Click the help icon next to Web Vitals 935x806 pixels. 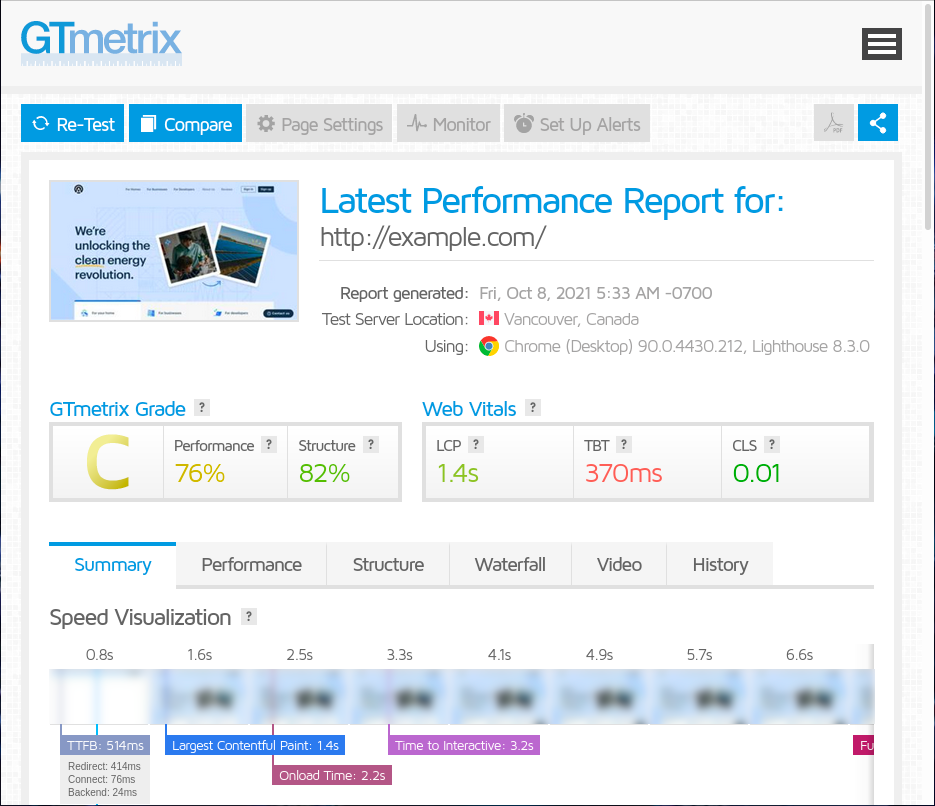(x=532, y=408)
